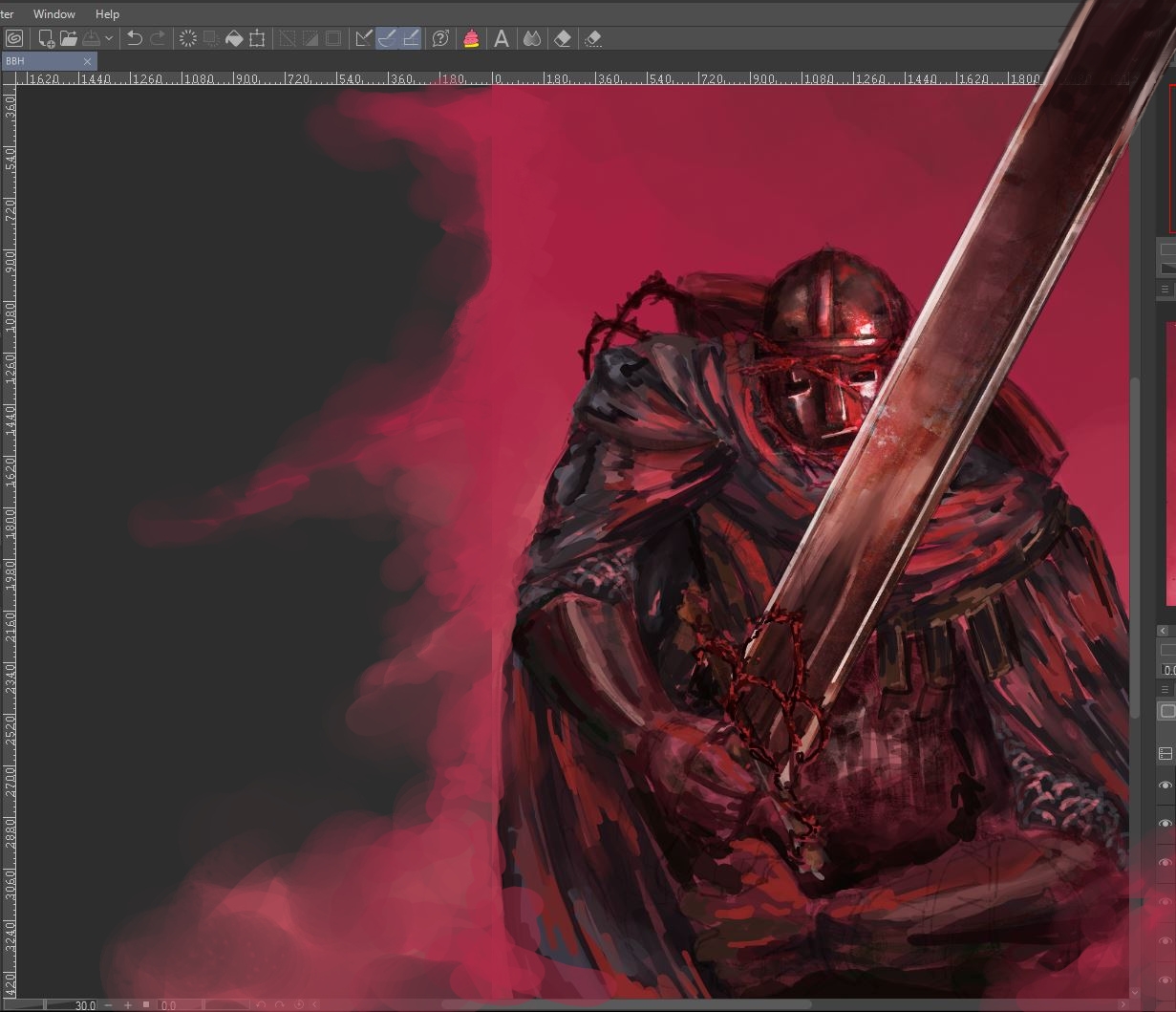Open Clip Studio launcher icon

point(14,38)
